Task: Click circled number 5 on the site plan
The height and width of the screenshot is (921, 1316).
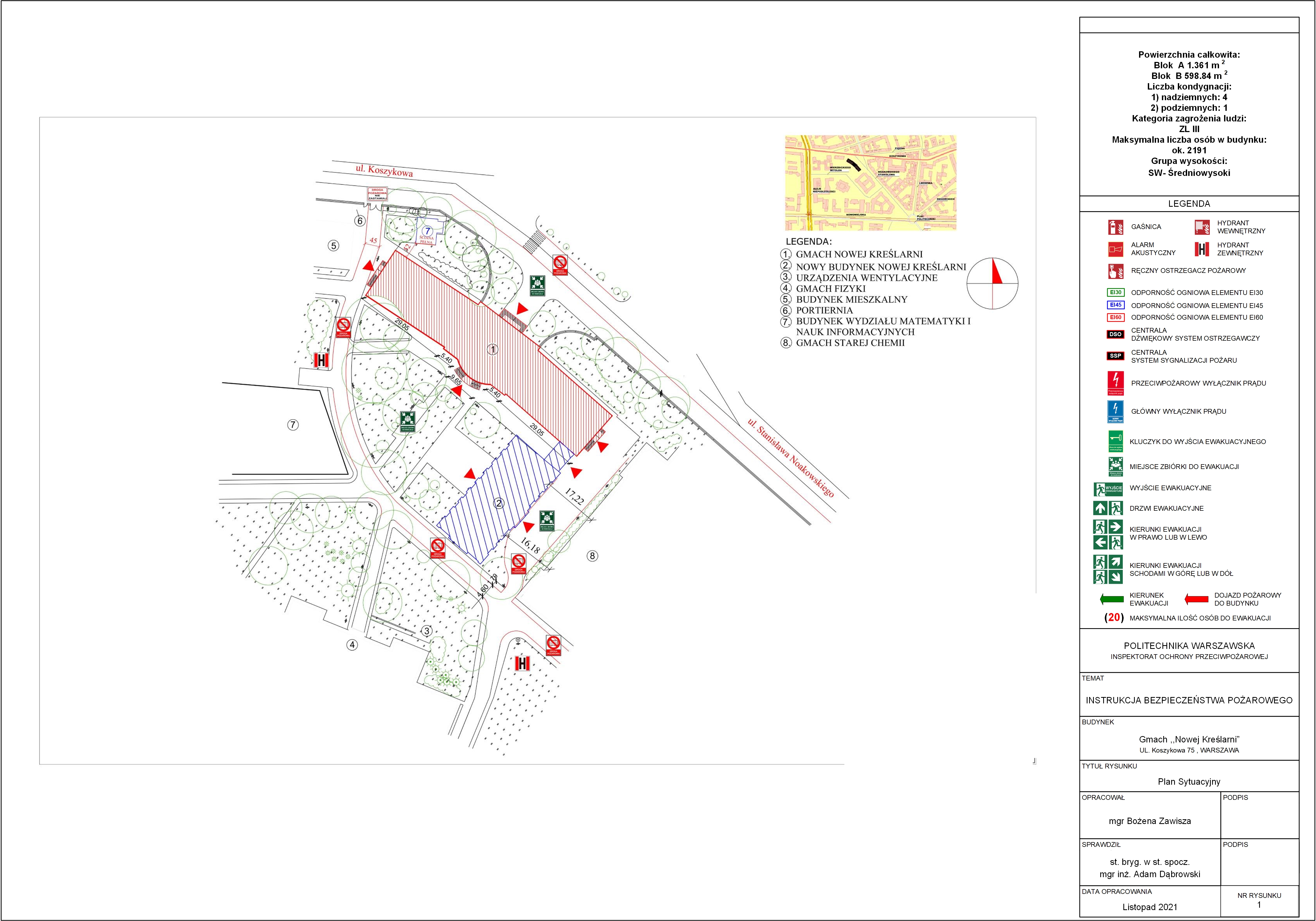Action: click(334, 245)
